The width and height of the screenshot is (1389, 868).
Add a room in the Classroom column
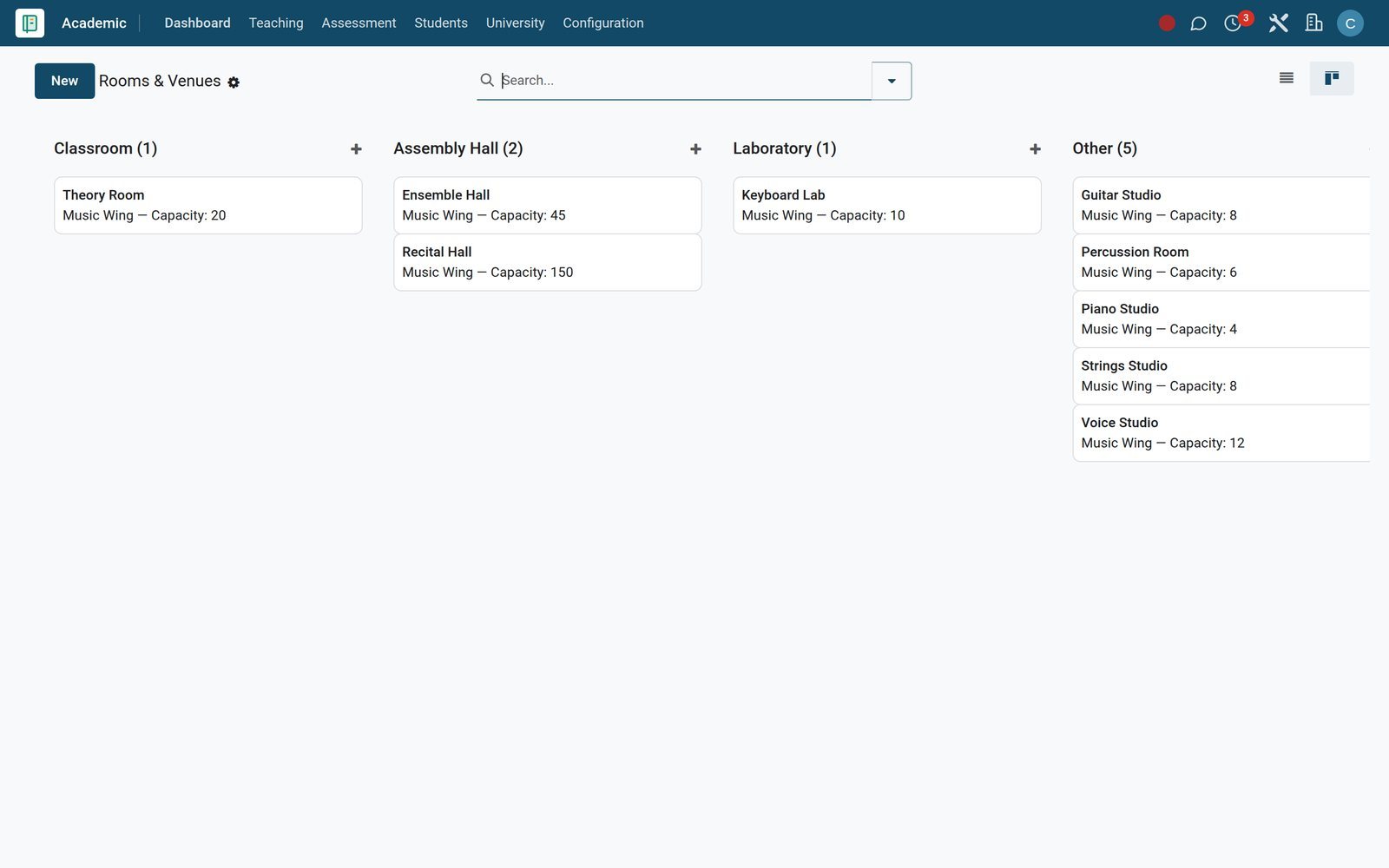(x=356, y=149)
